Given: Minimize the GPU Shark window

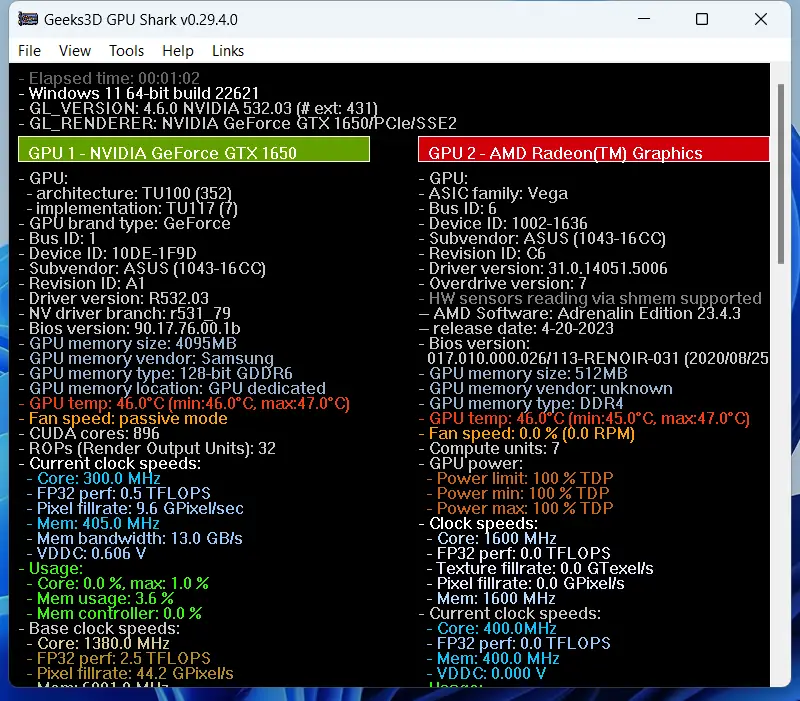Looking at the screenshot, I should pos(644,19).
